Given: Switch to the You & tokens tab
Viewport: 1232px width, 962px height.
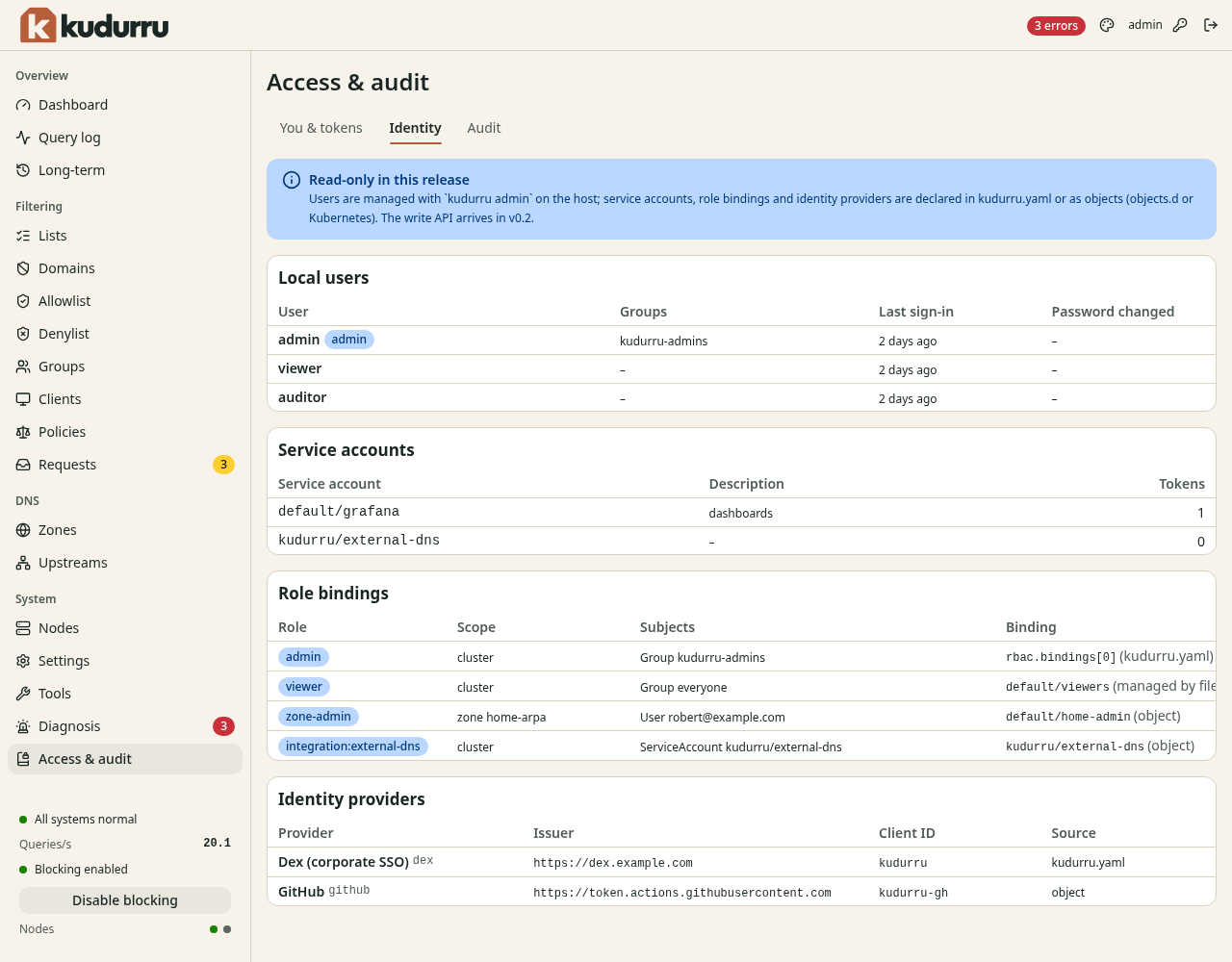Looking at the screenshot, I should (x=321, y=128).
